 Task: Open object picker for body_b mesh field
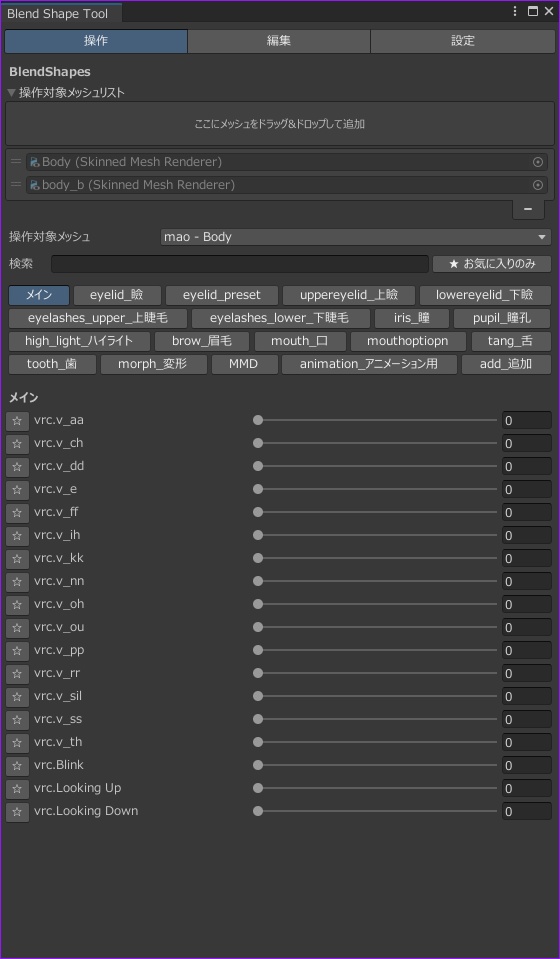[538, 185]
